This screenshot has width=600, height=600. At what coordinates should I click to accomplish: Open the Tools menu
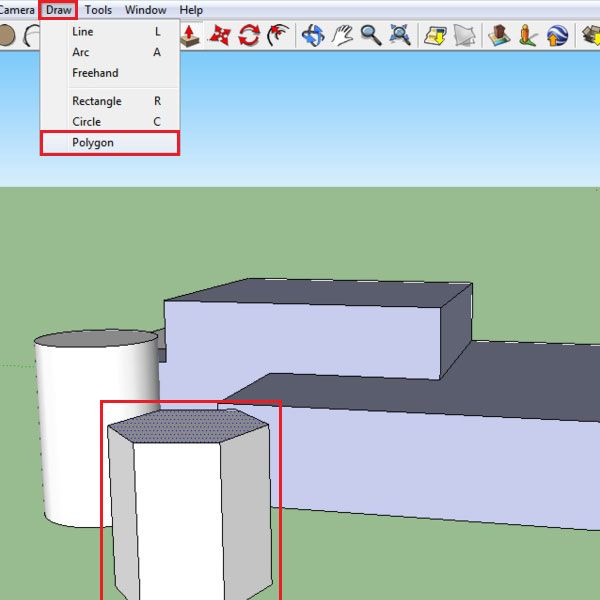(98, 10)
